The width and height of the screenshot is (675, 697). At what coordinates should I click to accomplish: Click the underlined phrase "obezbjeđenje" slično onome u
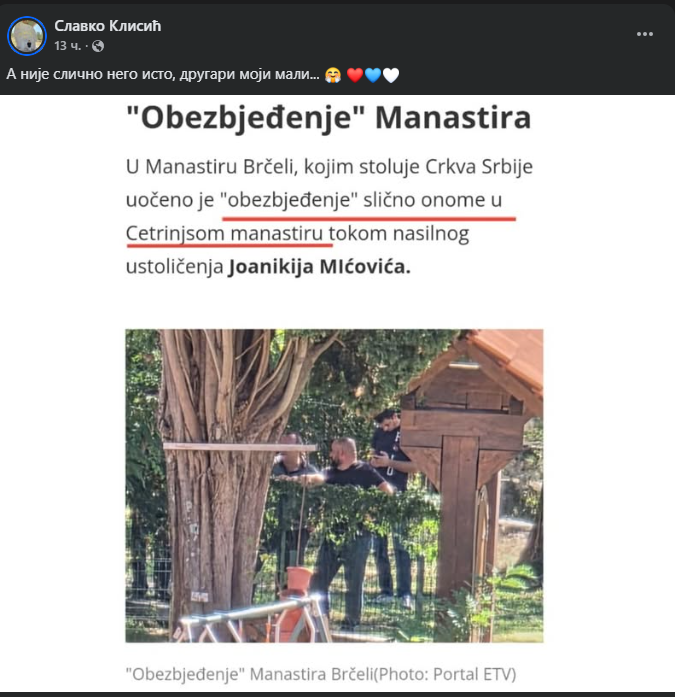click(x=361, y=200)
